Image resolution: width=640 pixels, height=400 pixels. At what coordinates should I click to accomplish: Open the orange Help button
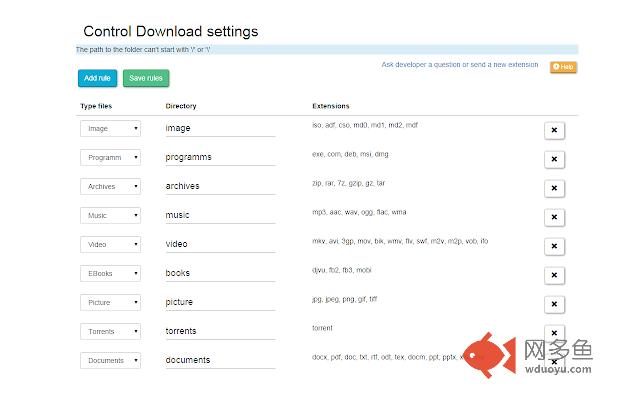[x=563, y=67]
